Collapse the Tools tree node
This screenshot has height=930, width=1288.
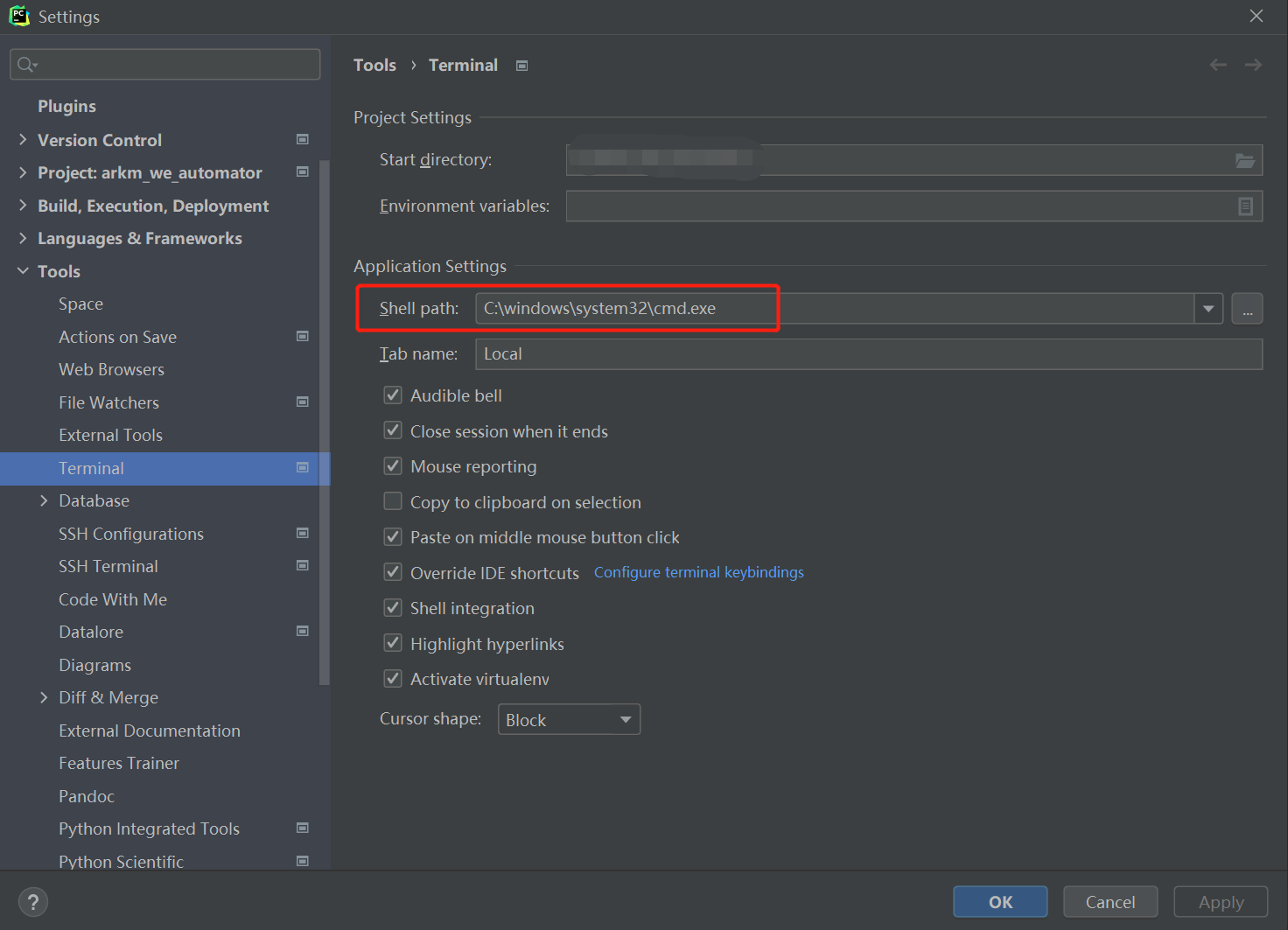pyautogui.click(x=23, y=271)
